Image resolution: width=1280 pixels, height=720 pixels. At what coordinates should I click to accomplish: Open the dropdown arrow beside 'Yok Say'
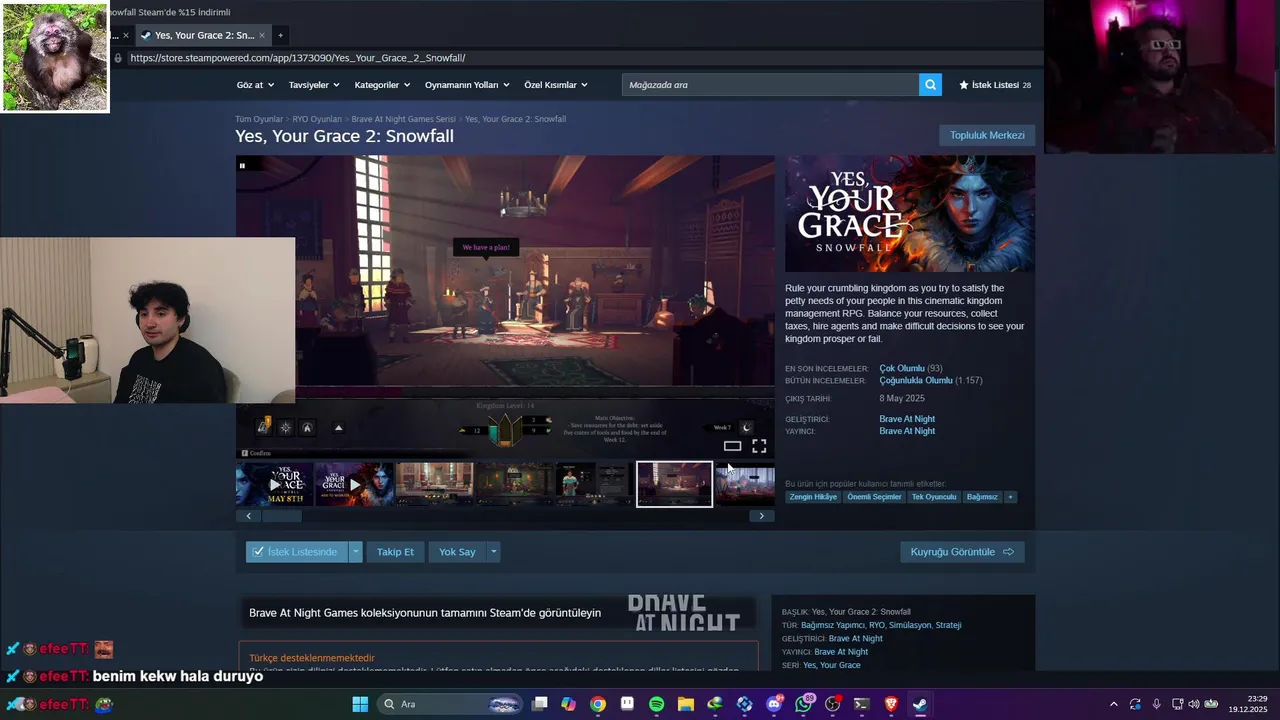493,552
